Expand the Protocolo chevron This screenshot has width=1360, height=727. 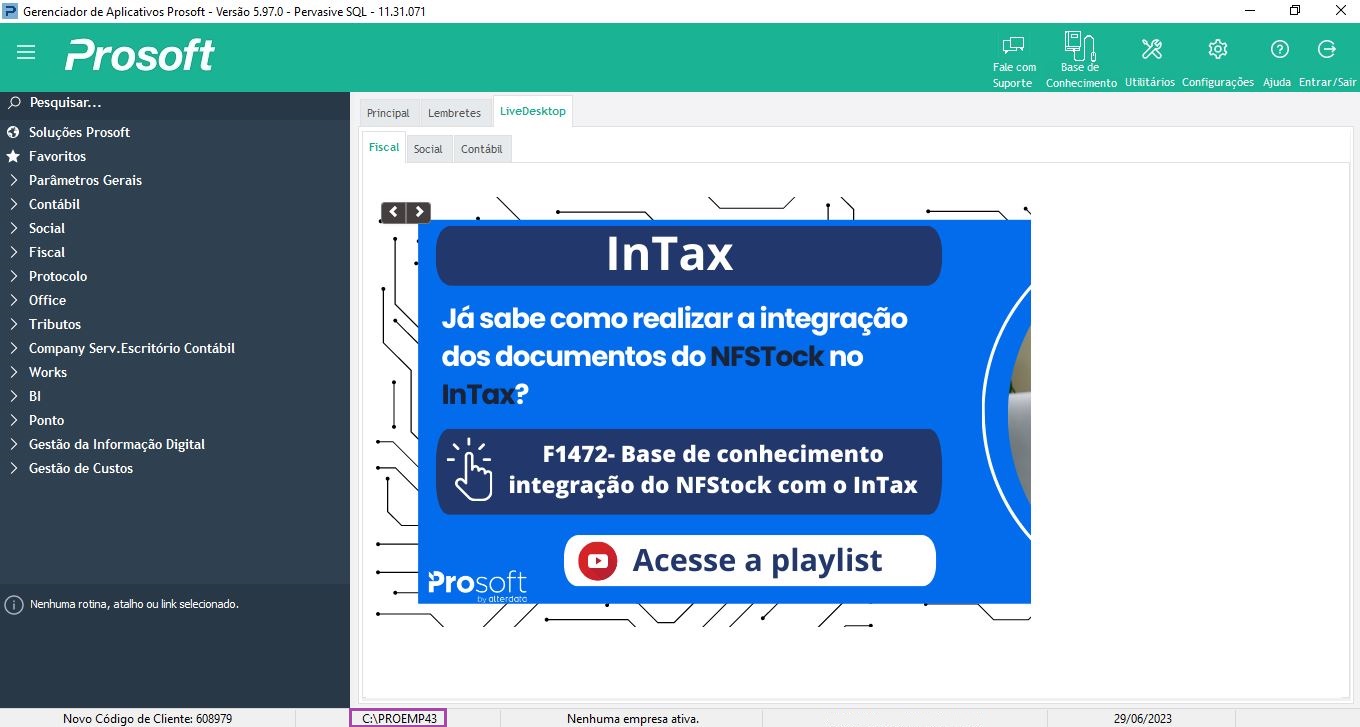point(14,276)
